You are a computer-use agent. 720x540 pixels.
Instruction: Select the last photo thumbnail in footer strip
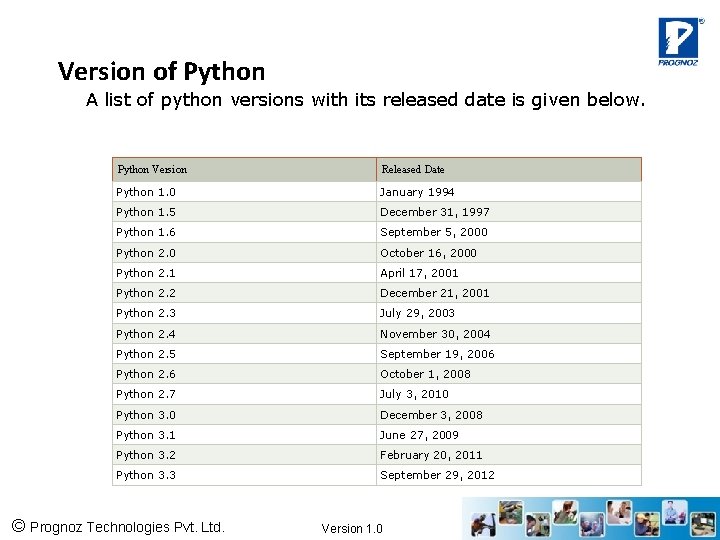(703, 522)
